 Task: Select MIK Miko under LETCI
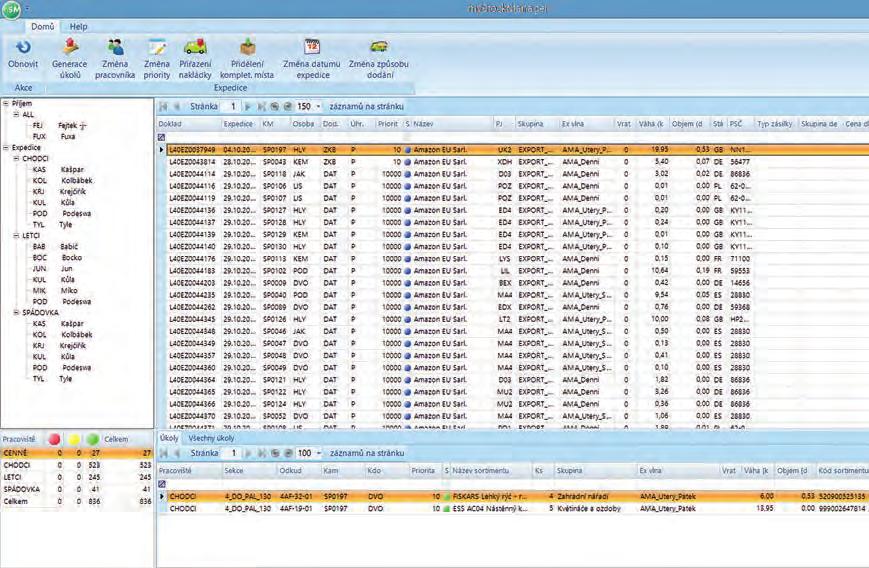pyautogui.click(x=55, y=290)
